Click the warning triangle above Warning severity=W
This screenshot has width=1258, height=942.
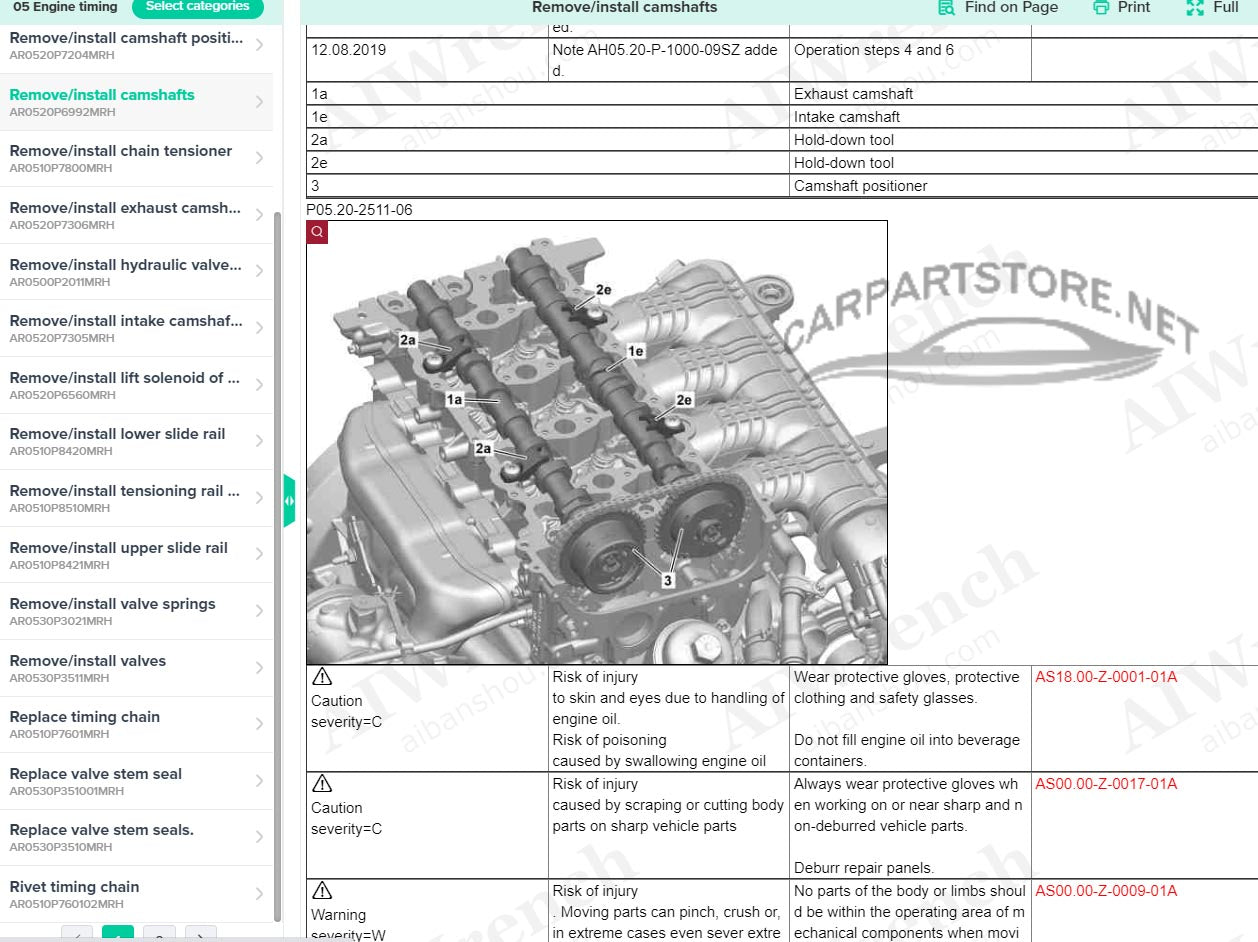(322, 891)
